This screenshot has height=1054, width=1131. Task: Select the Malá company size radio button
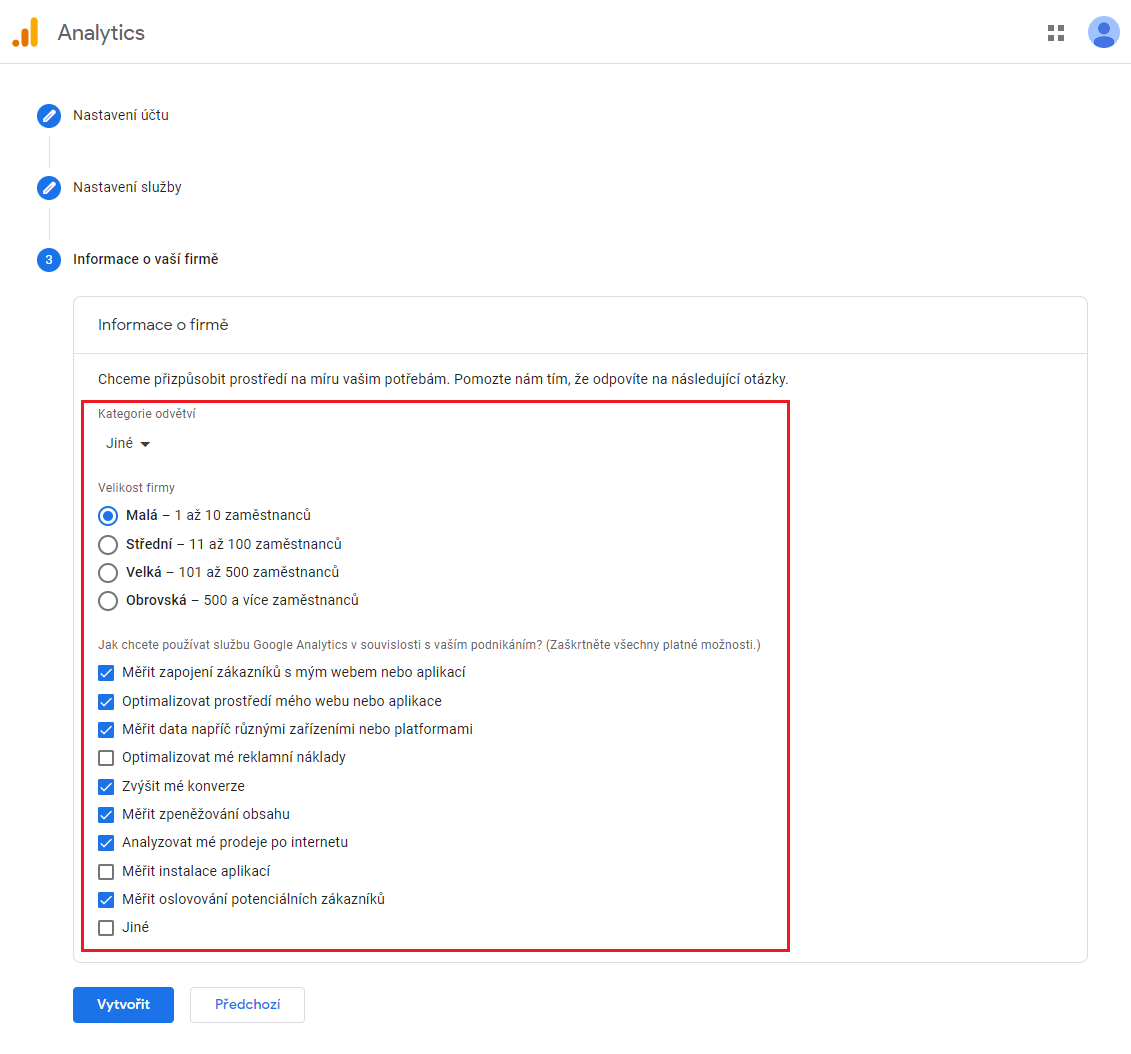(x=108, y=516)
